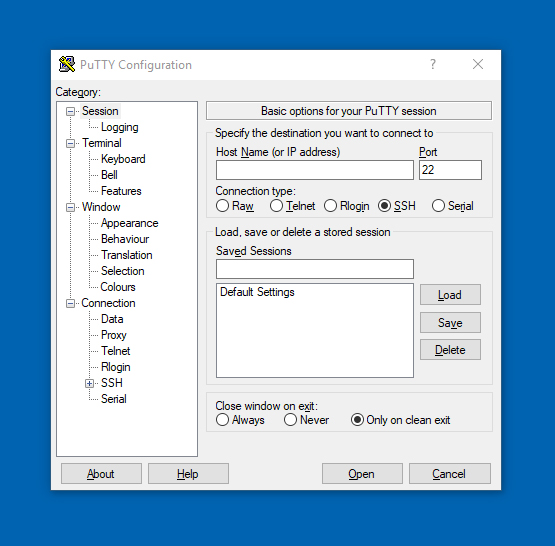Click the PuTTY icon in the title bar
This screenshot has height=546, width=555.
pyautogui.click(x=67, y=64)
